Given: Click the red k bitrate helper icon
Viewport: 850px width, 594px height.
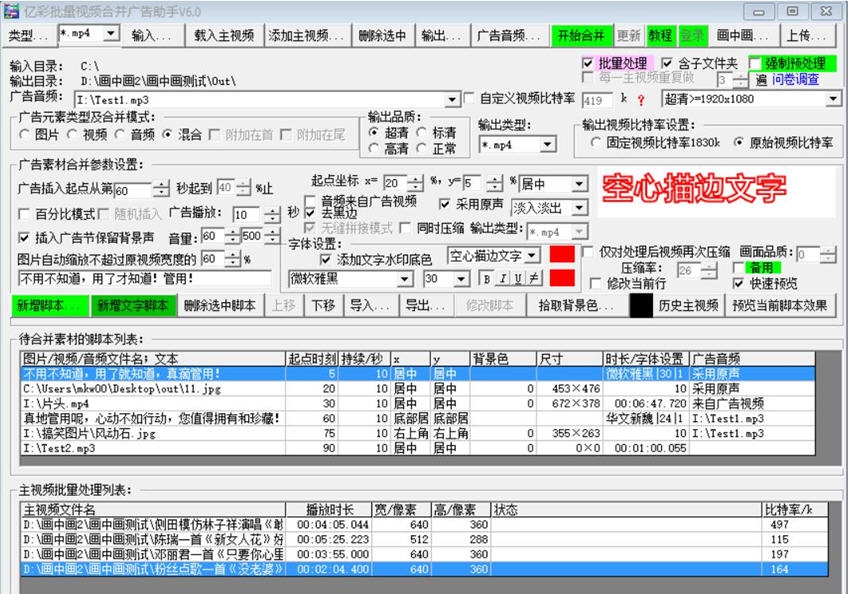Looking at the screenshot, I should (x=639, y=99).
